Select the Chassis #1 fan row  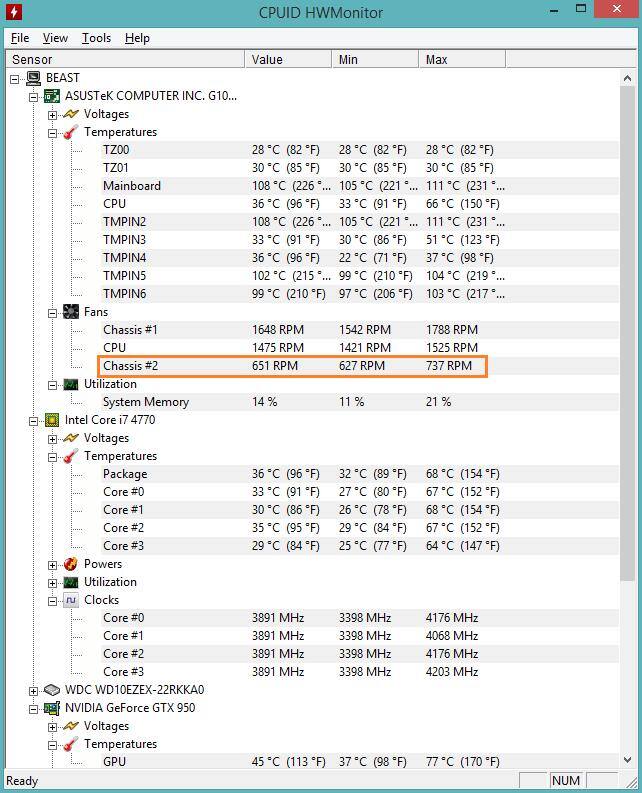[359, 330]
